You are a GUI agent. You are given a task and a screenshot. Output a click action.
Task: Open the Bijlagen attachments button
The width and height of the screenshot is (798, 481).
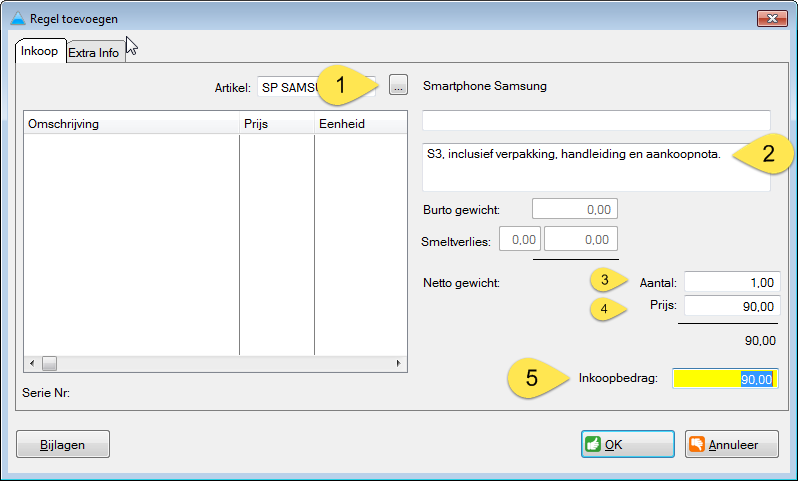coord(63,444)
